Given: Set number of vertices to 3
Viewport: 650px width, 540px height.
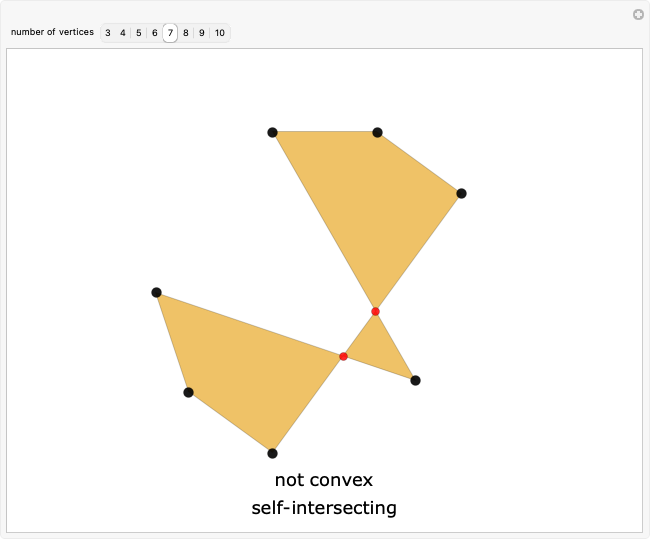Looking at the screenshot, I should [x=108, y=33].
